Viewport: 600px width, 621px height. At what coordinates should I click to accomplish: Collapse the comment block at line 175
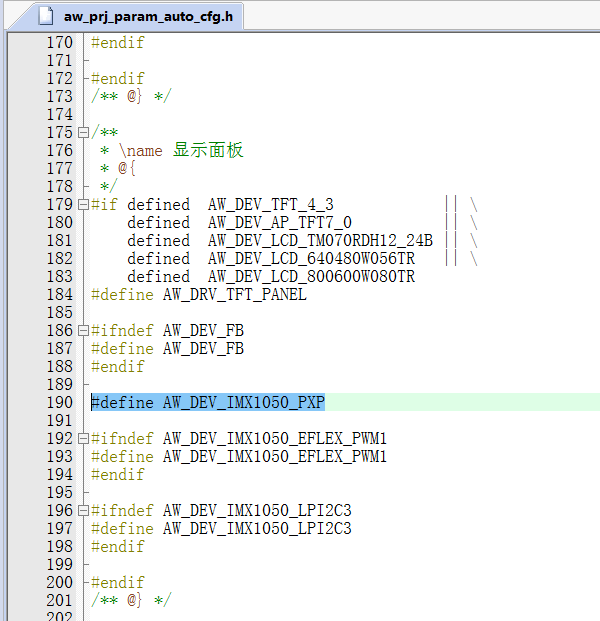tap(83, 132)
